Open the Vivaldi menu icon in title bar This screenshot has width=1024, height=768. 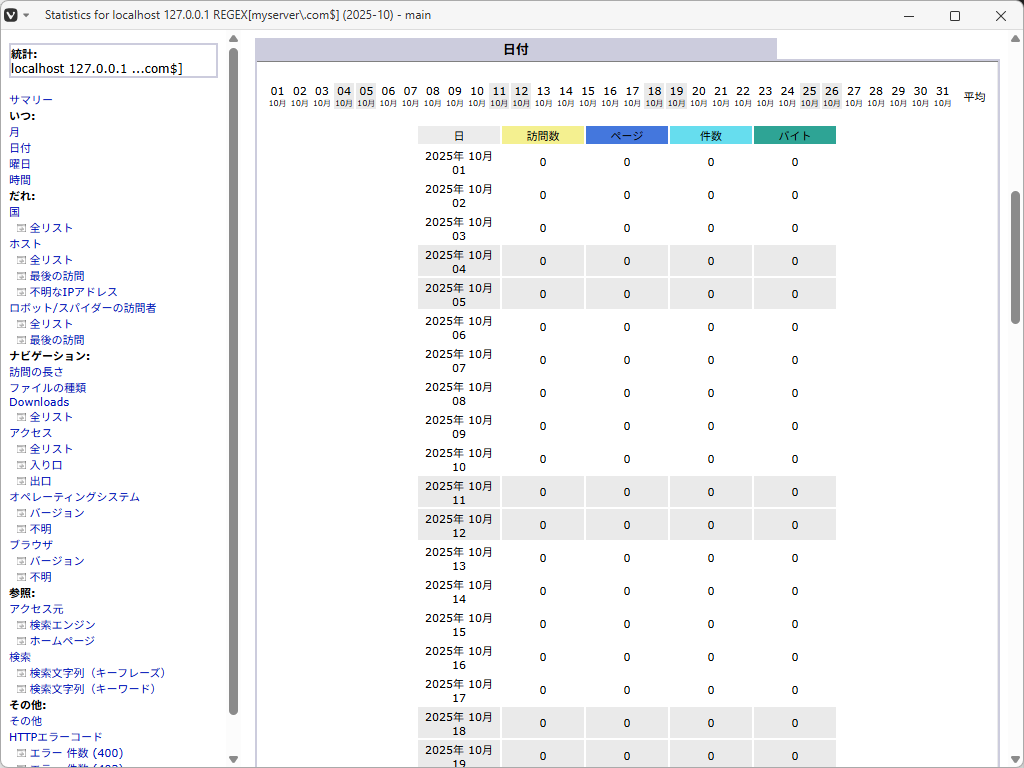(11, 15)
